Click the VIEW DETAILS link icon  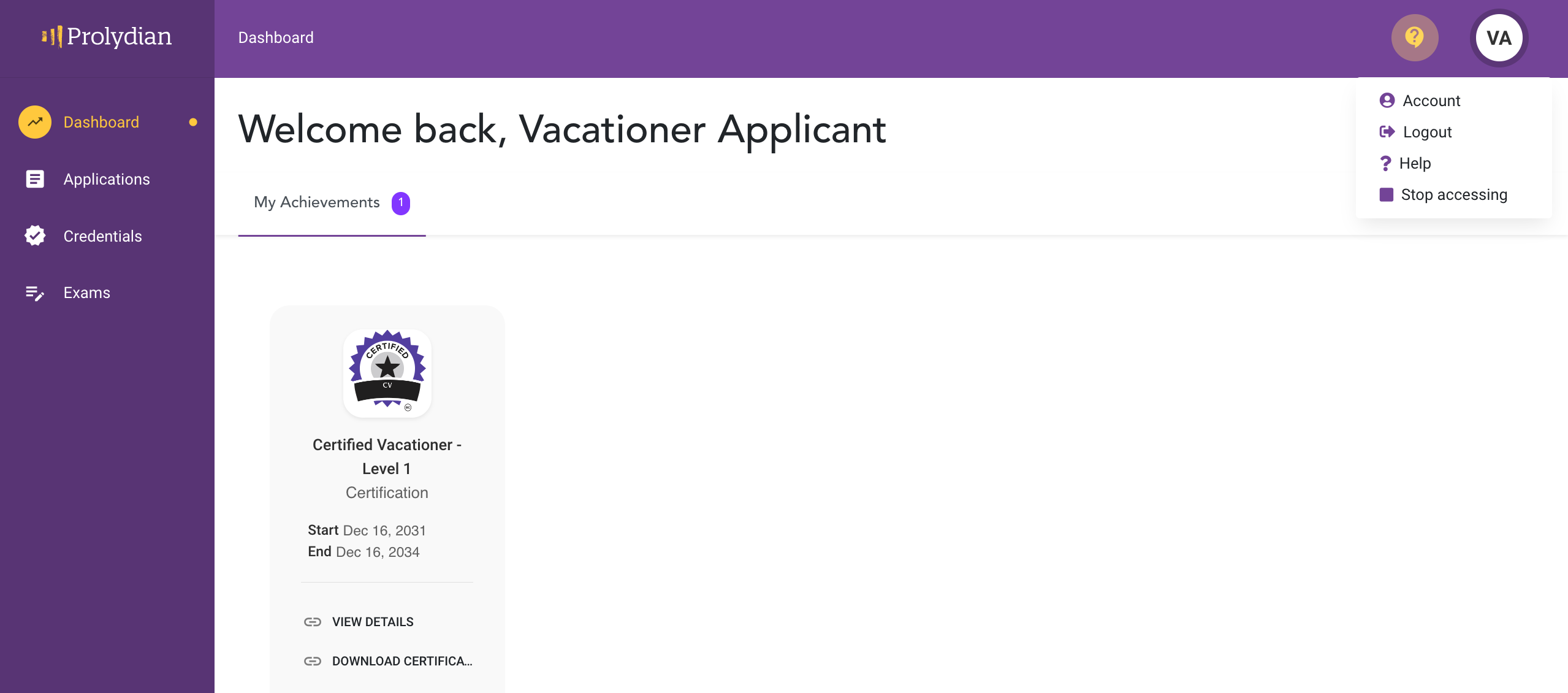[313, 622]
